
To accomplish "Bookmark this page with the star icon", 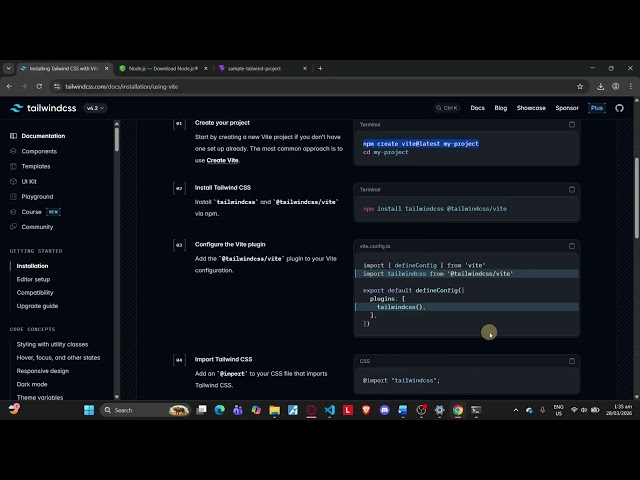I will 580,87.
